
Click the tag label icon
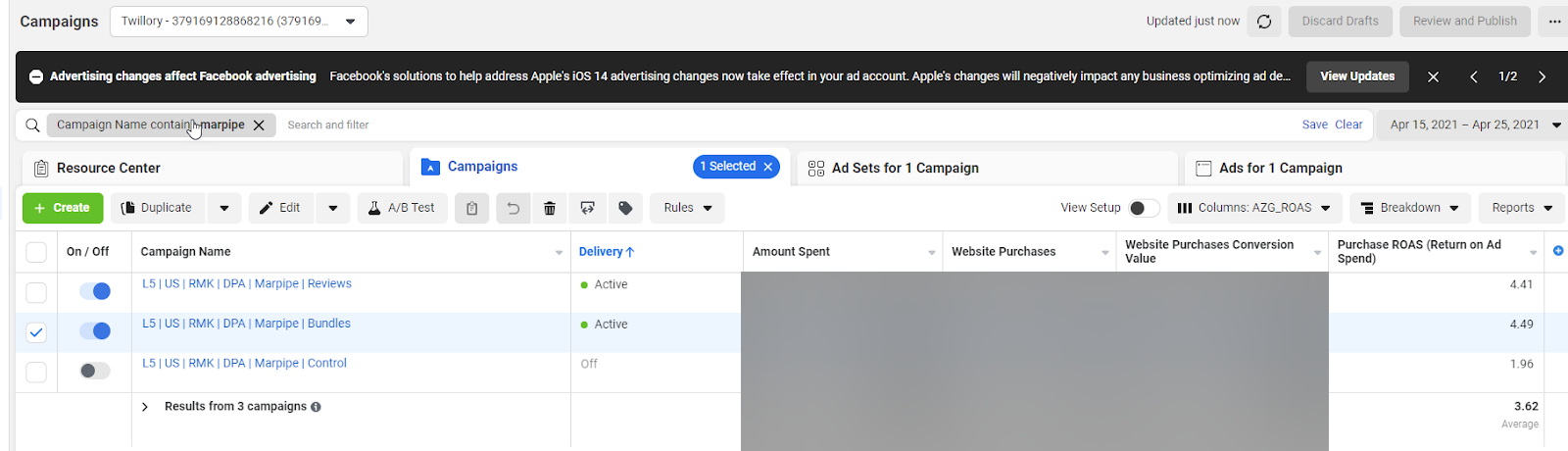pyautogui.click(x=625, y=208)
